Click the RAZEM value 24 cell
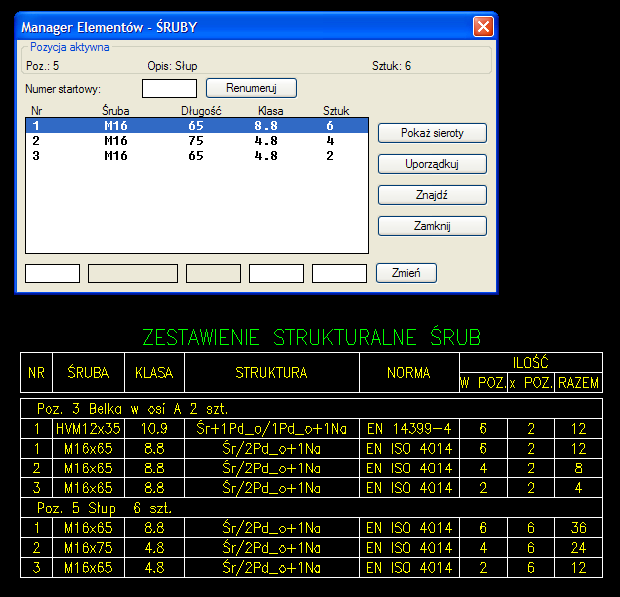This screenshot has height=597, width=620. (x=578, y=548)
